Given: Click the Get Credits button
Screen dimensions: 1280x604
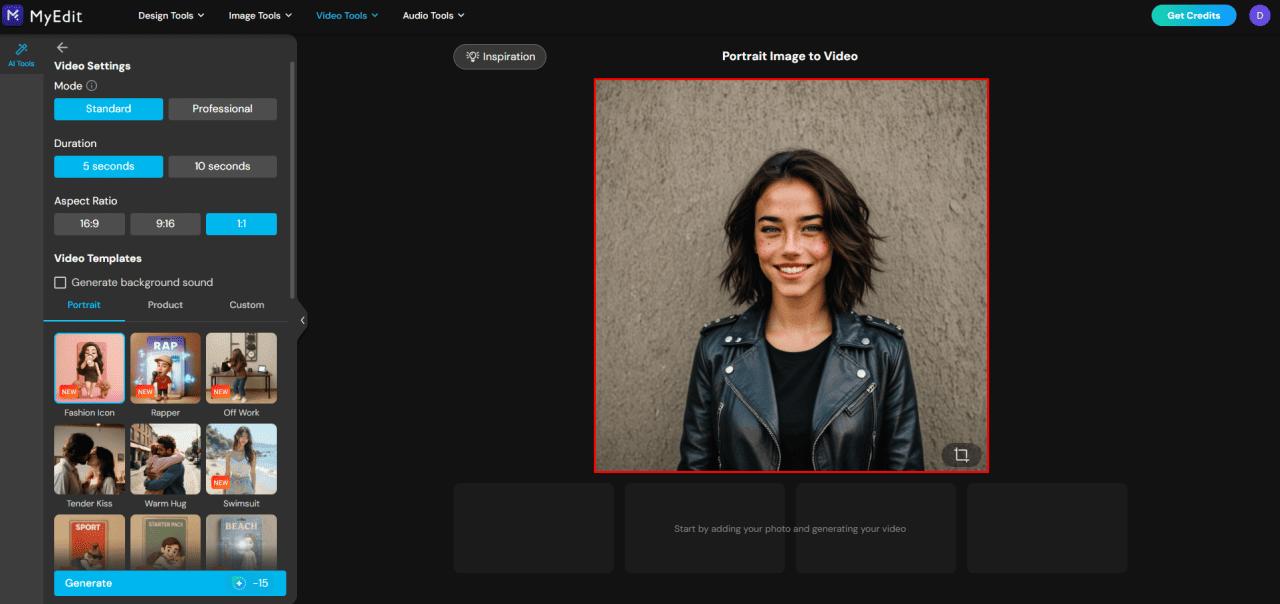Looking at the screenshot, I should pyautogui.click(x=1193, y=15).
